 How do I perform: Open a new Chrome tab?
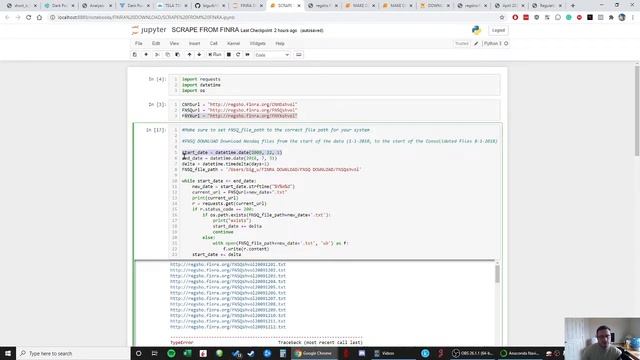click(573, 6)
